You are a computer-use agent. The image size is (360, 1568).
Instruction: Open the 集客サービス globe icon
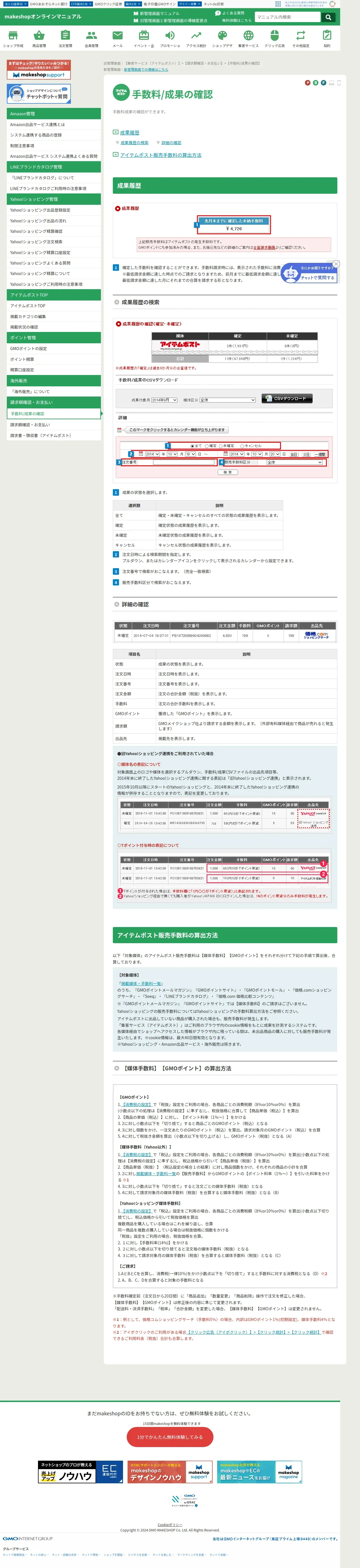(248, 35)
